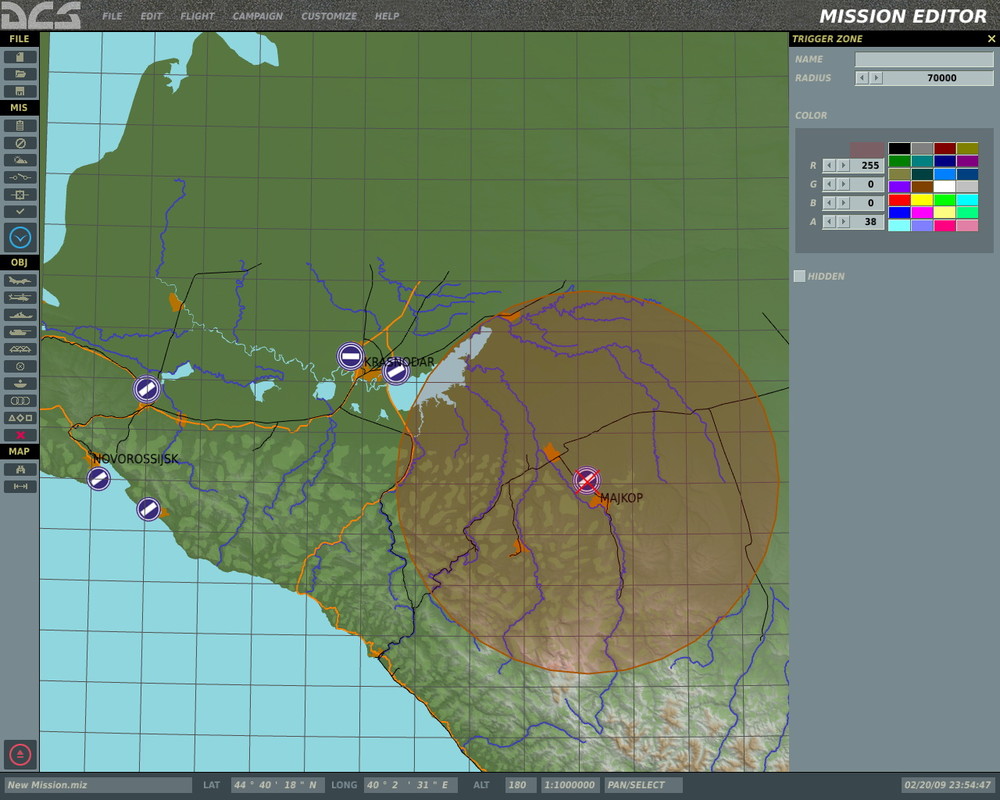Close the Trigger Zone panel

pos(991,39)
